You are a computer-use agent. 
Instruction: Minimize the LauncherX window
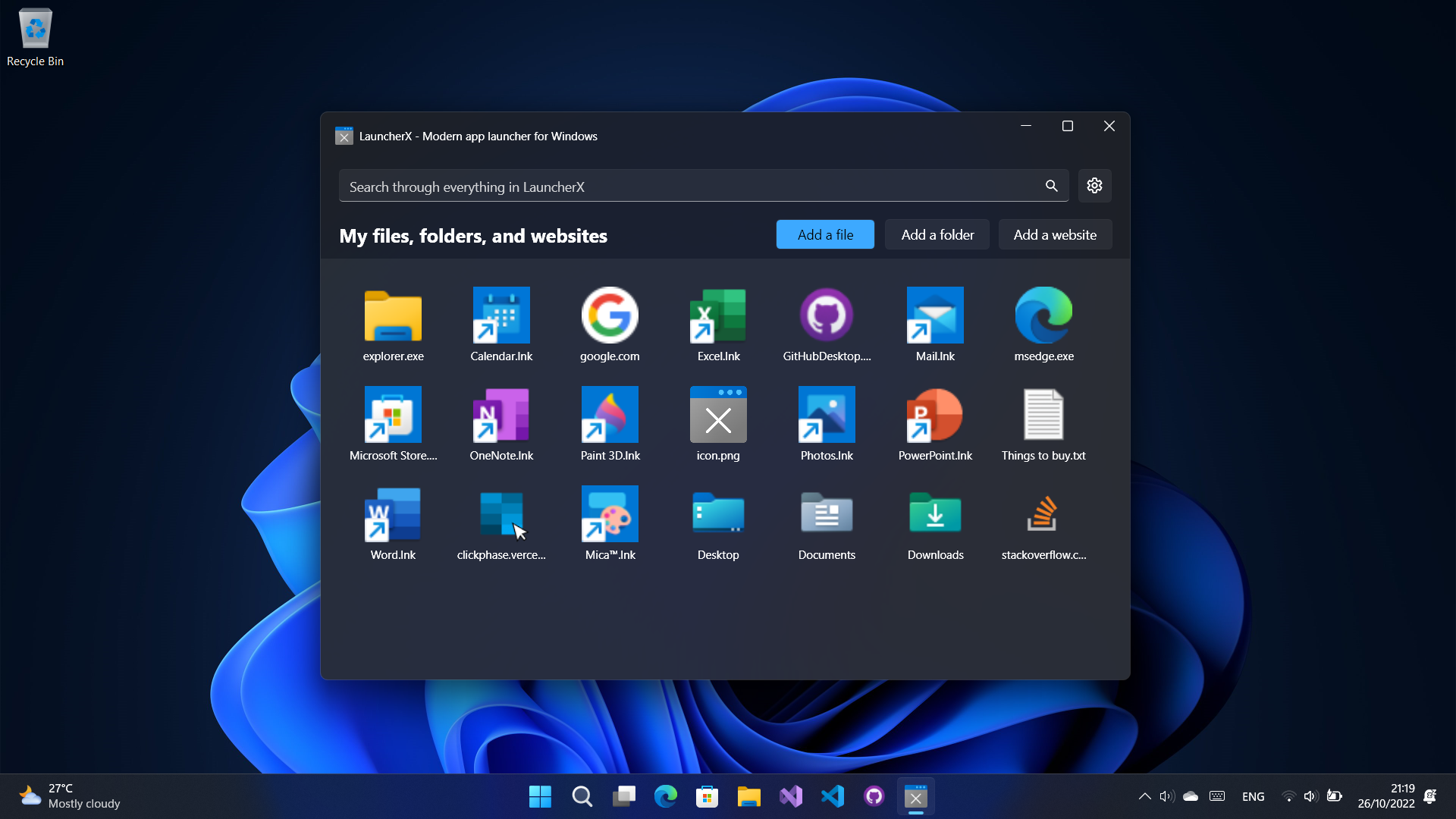[1026, 126]
